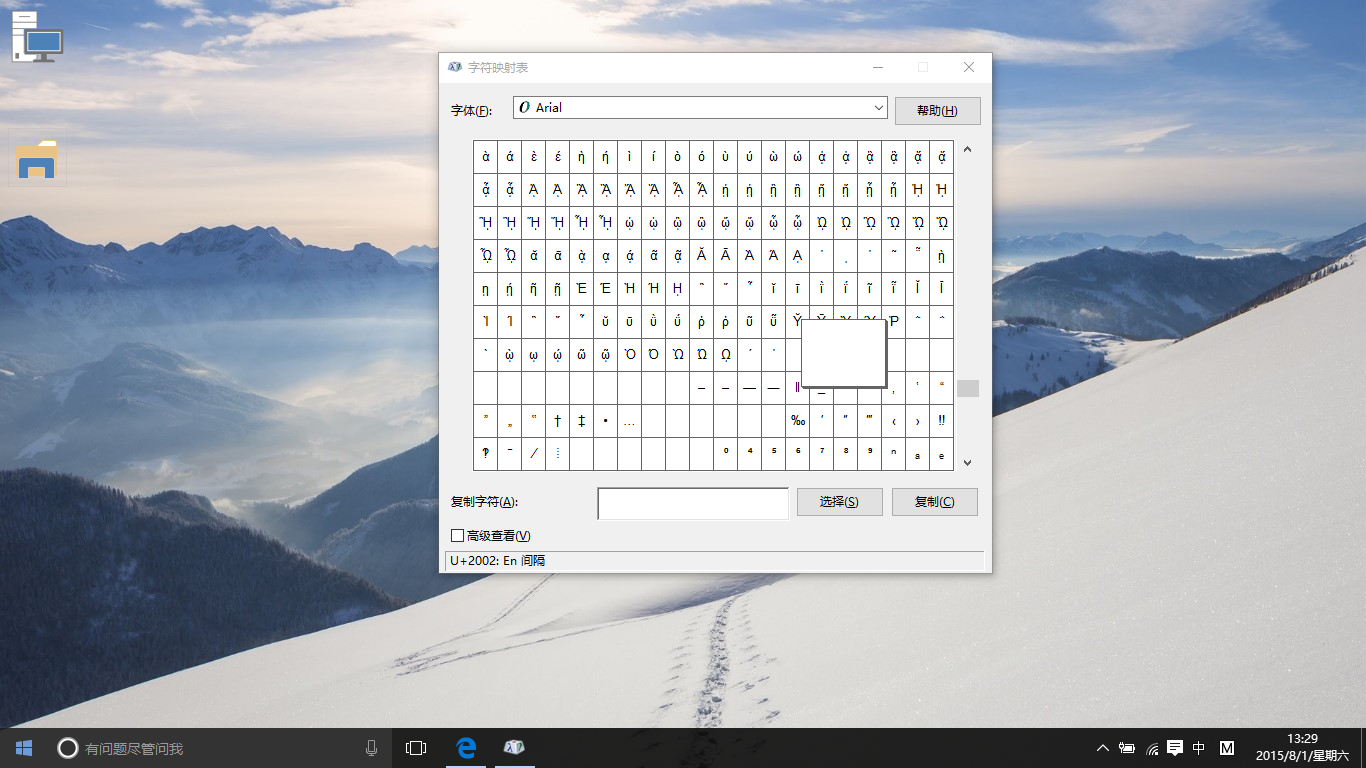Focus the 复制字符 characters-to-copy field
The image size is (1366, 768).
[693, 504]
